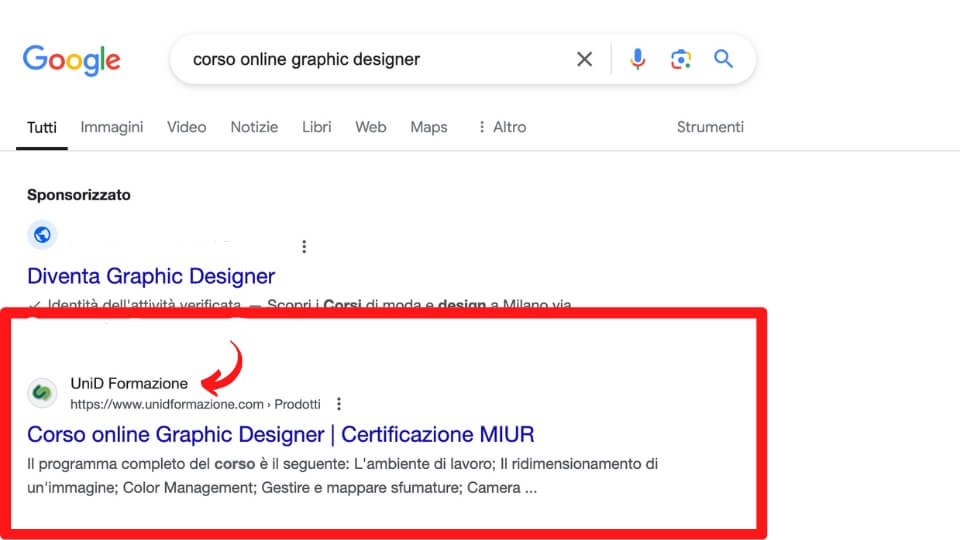Viewport: 960px width, 540px height.
Task: Open the Libri tab
Action: (317, 127)
